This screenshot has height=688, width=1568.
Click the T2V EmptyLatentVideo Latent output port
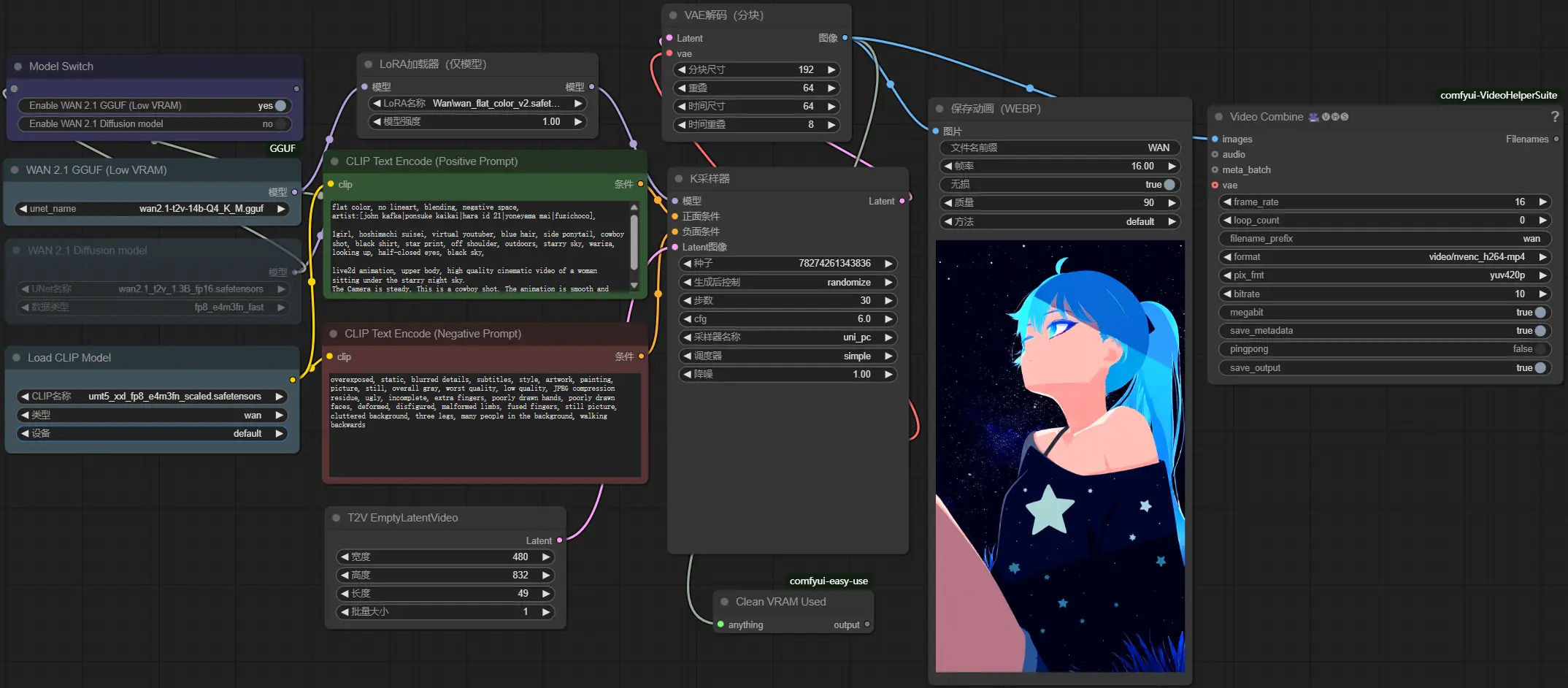tap(559, 540)
